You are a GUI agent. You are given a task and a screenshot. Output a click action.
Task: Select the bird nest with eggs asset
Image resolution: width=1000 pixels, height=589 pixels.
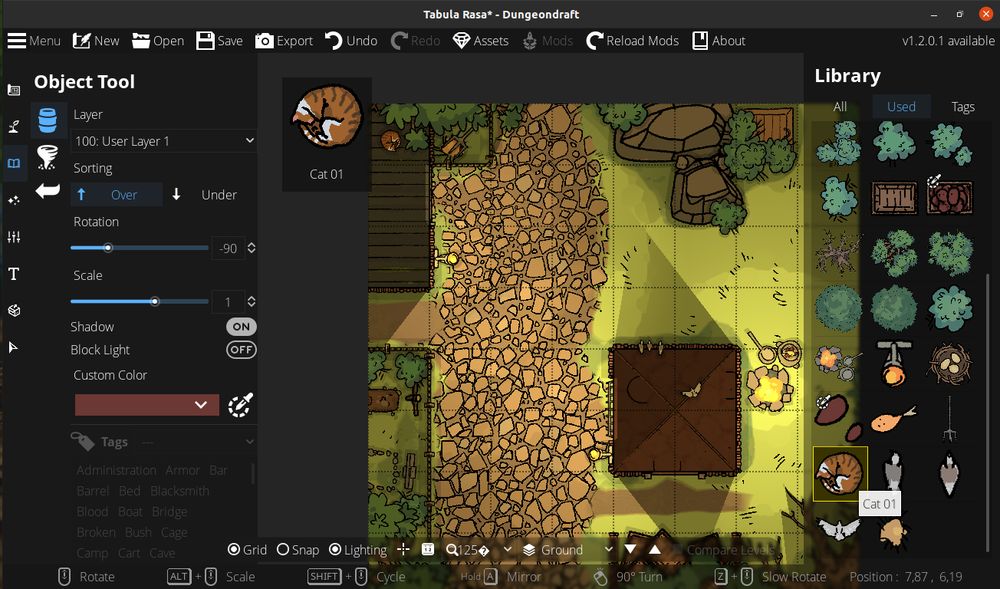tap(950, 362)
